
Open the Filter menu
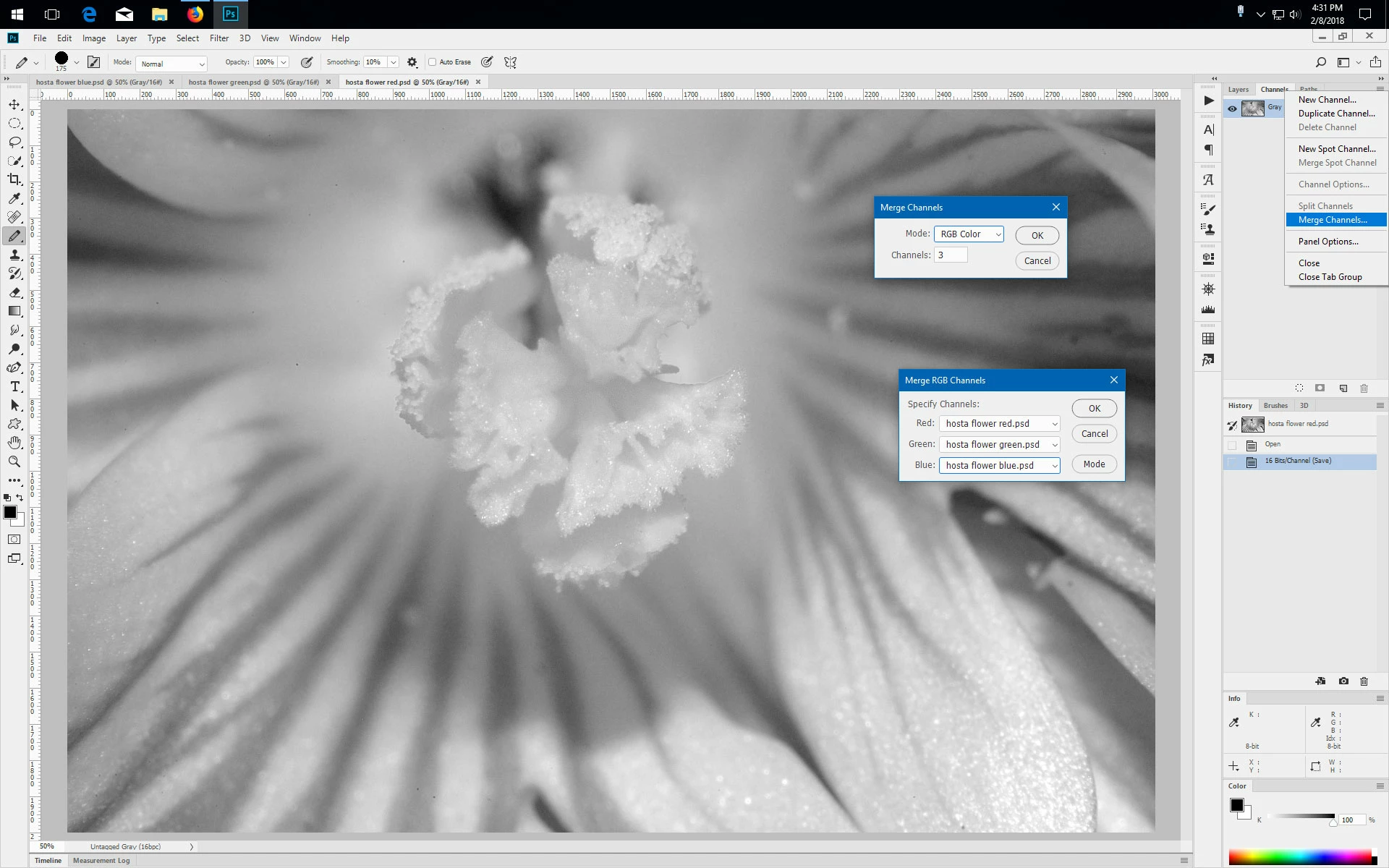[x=218, y=38]
